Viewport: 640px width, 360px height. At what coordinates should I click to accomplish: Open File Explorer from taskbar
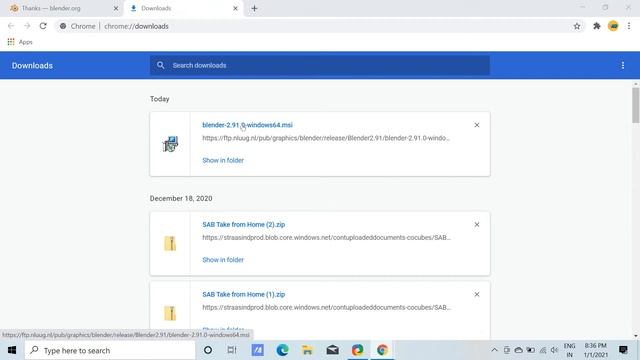[307, 350]
